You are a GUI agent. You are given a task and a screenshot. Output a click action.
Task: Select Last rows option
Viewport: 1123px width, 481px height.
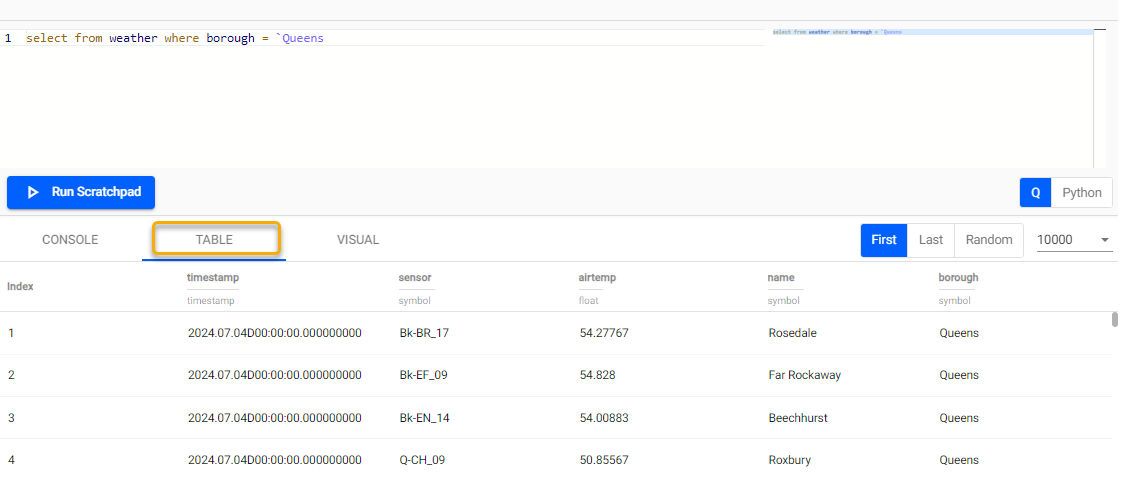click(931, 240)
